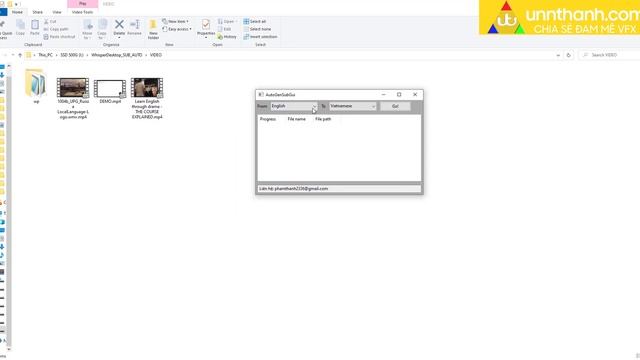Click the File path column header
The height and width of the screenshot is (360, 640).
[x=323, y=119]
